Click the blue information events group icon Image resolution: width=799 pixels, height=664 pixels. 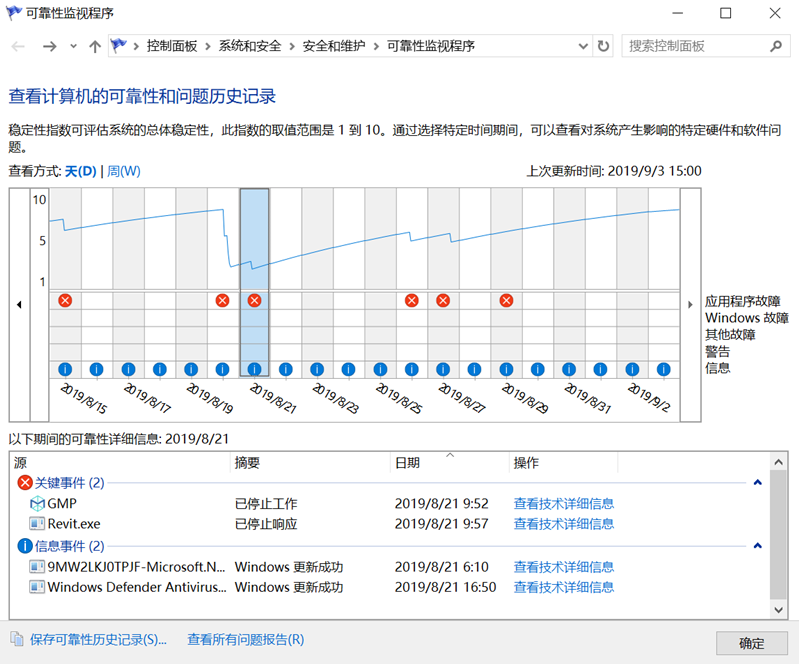(24, 546)
